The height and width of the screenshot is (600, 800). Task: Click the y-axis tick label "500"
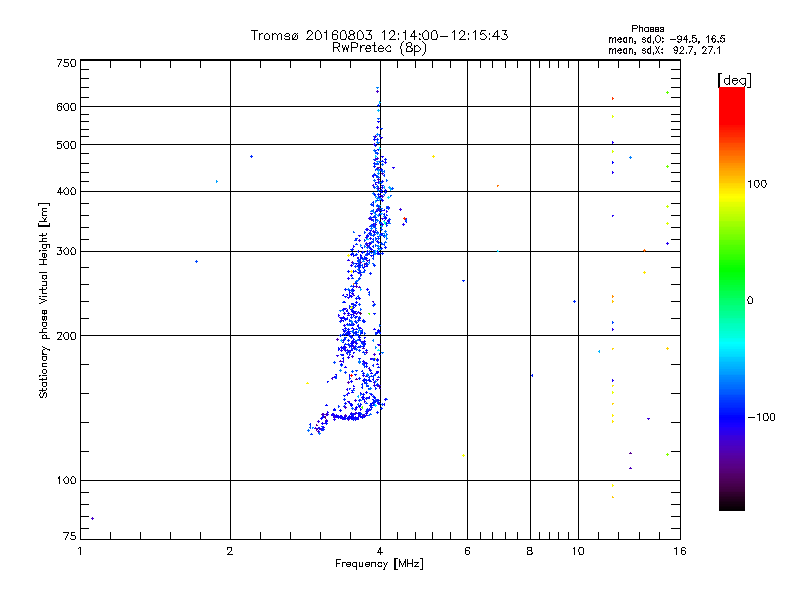[66, 145]
